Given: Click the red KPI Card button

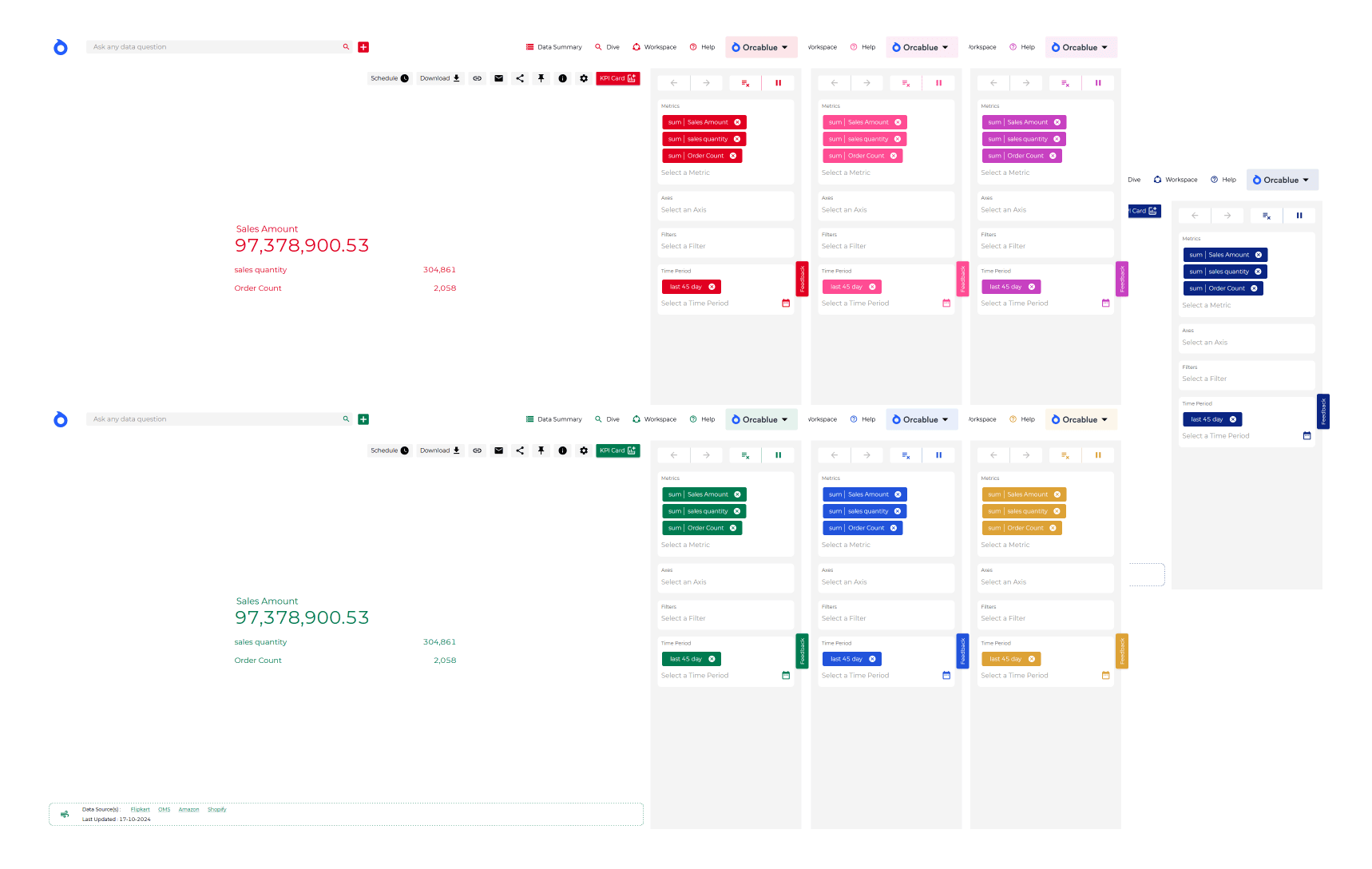Looking at the screenshot, I should pos(618,78).
